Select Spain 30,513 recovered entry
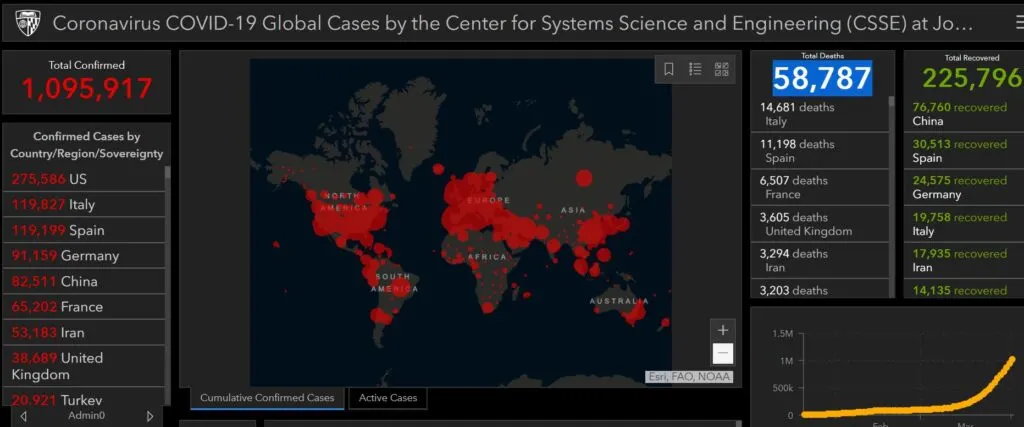Screen dimensions: 1024x427 click(965, 151)
